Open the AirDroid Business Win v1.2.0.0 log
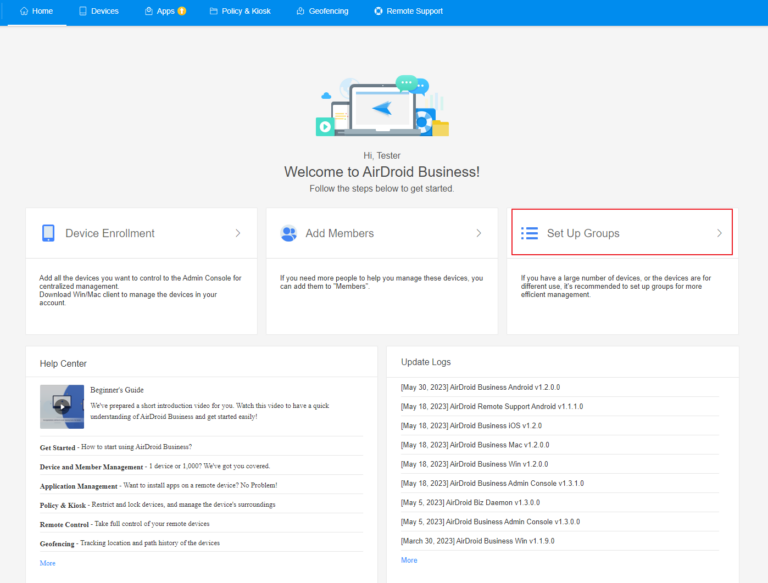Screen dimensions: 768x583 [x=474, y=464]
